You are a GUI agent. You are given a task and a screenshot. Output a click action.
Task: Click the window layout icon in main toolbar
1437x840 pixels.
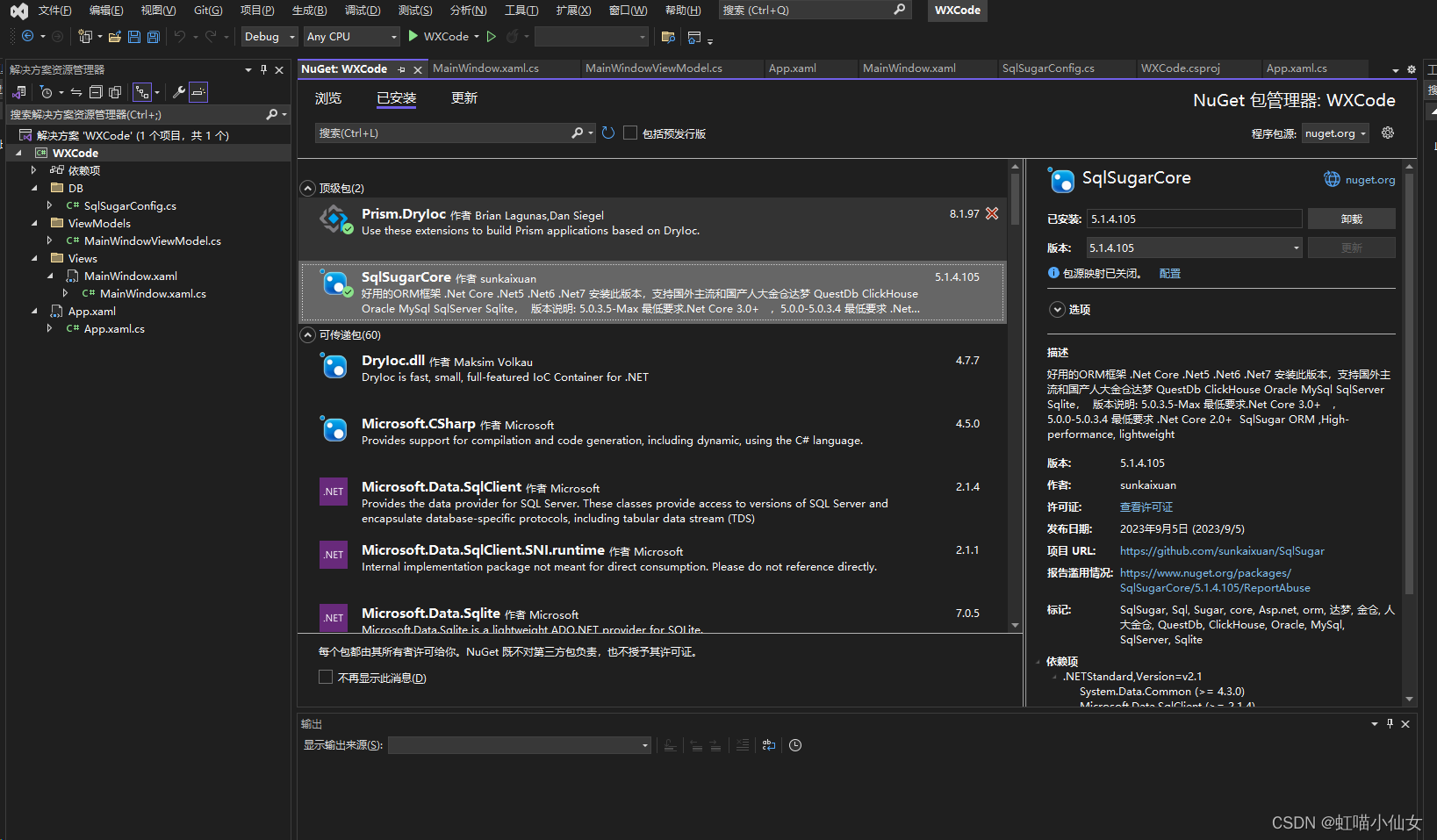694,37
